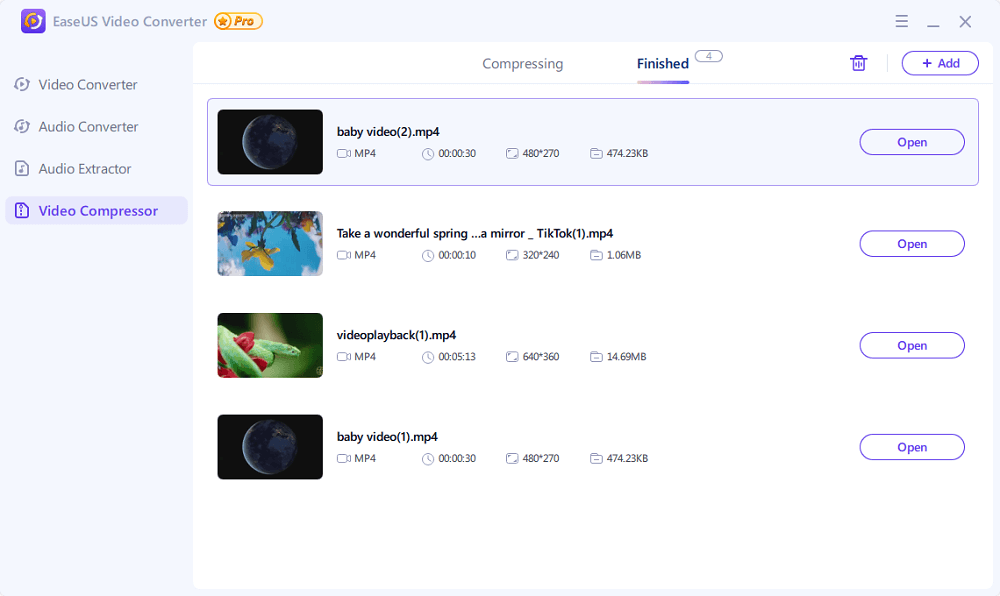The image size is (1000, 596).
Task: Click the EaseUS app logo icon
Action: coord(33,21)
